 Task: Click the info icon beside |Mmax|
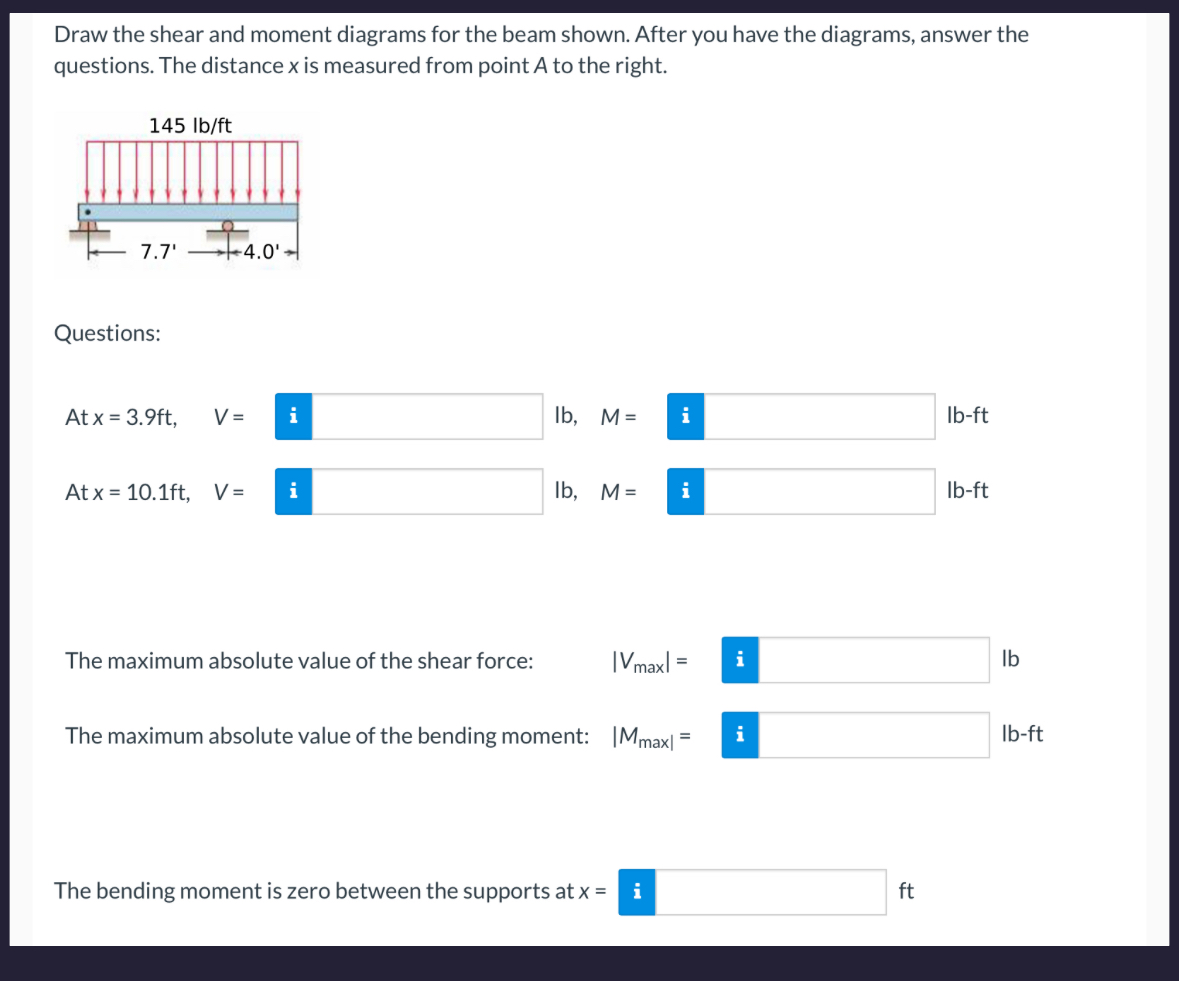pos(739,735)
